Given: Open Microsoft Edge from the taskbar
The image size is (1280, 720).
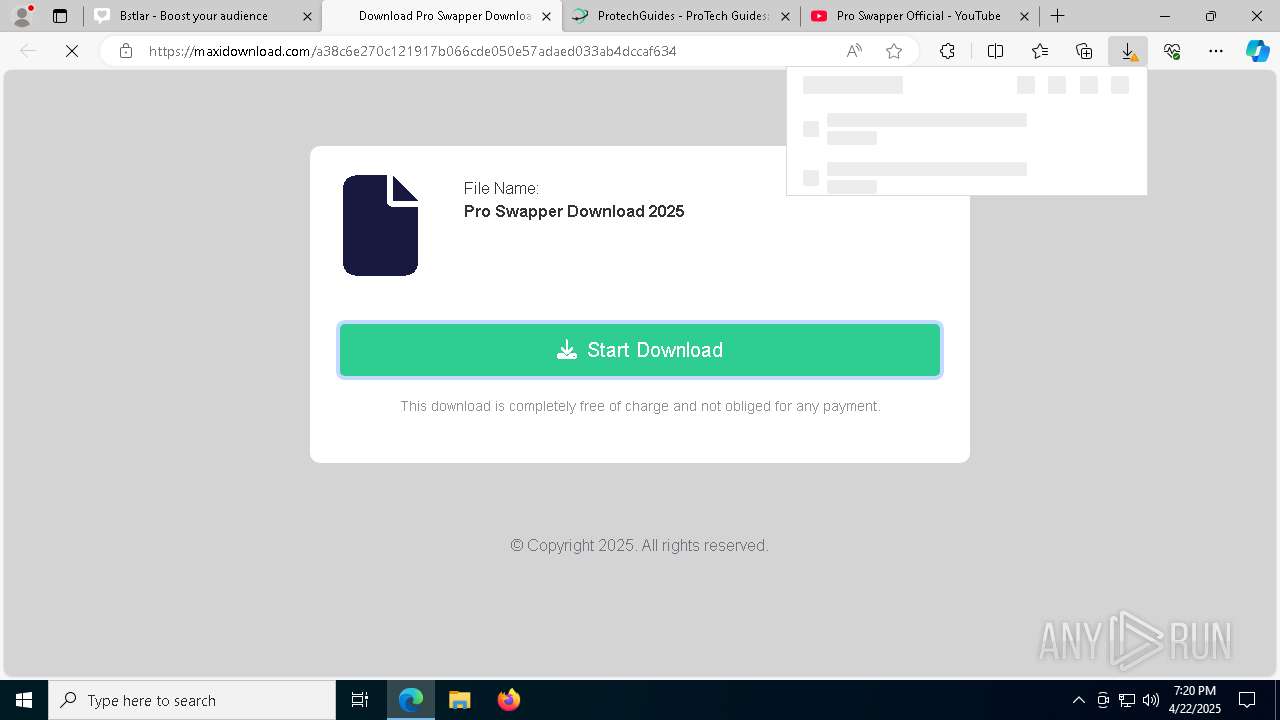Looking at the screenshot, I should click(411, 700).
